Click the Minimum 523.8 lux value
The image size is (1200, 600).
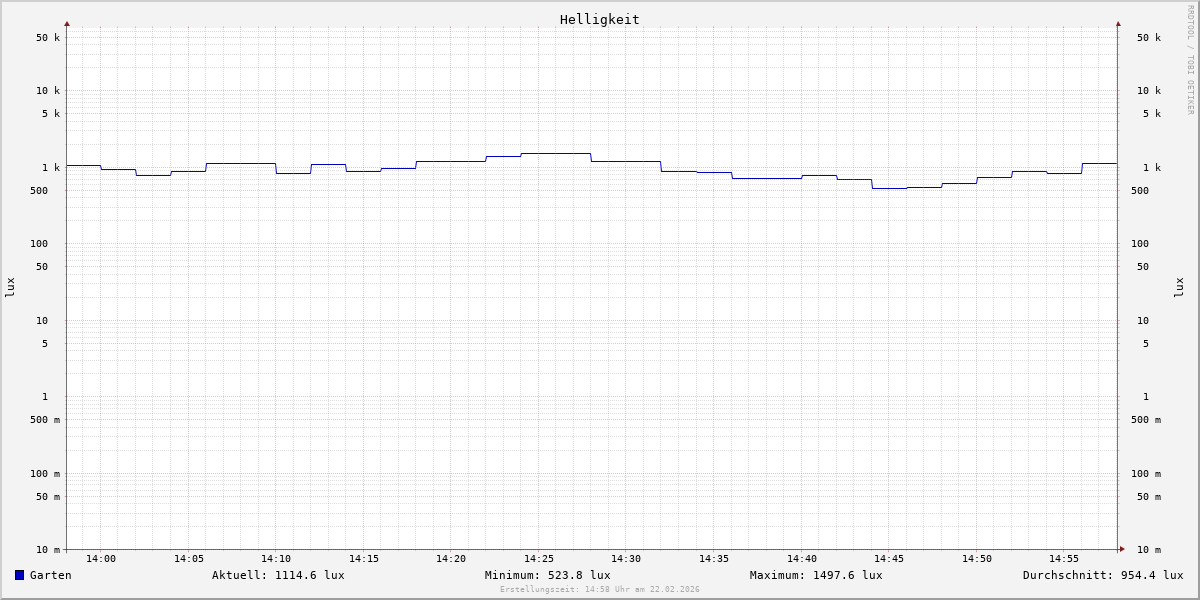click(x=547, y=575)
